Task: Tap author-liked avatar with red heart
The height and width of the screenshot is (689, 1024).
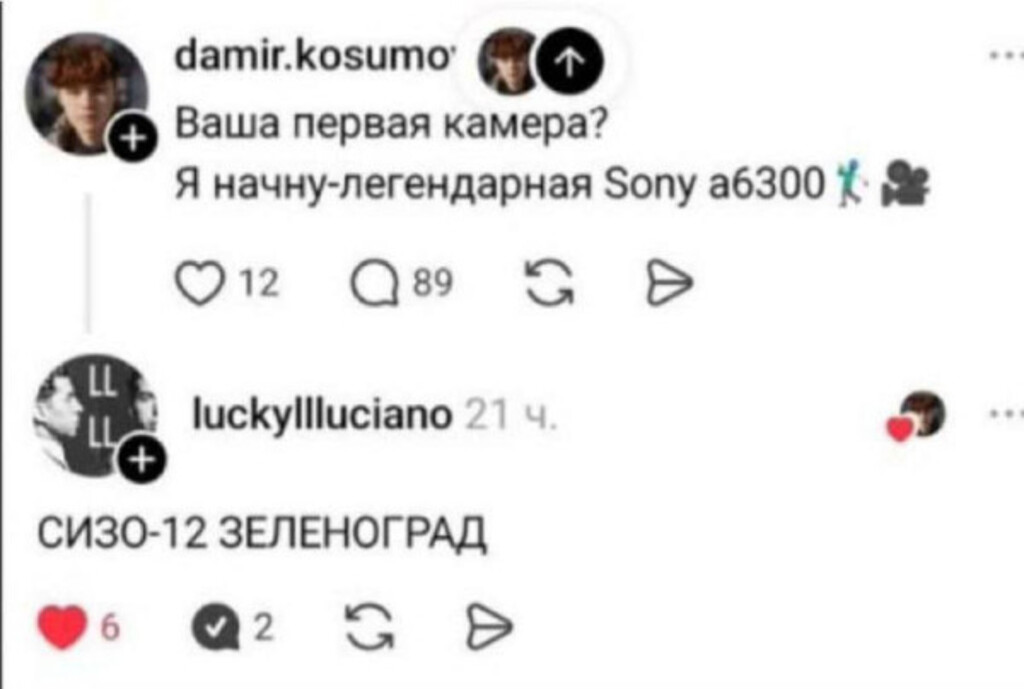Action: point(917,416)
